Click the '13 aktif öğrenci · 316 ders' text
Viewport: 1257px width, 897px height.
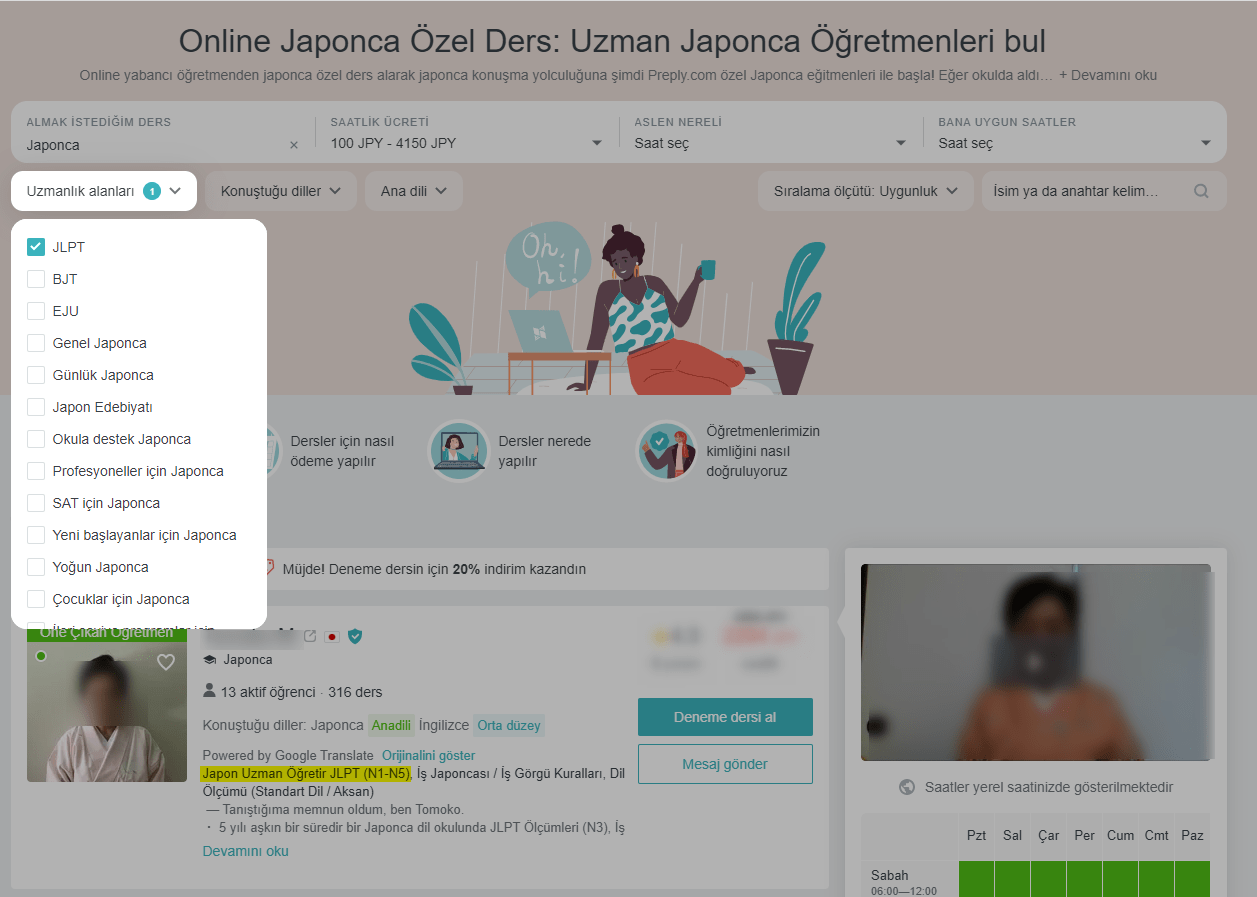pos(302,692)
